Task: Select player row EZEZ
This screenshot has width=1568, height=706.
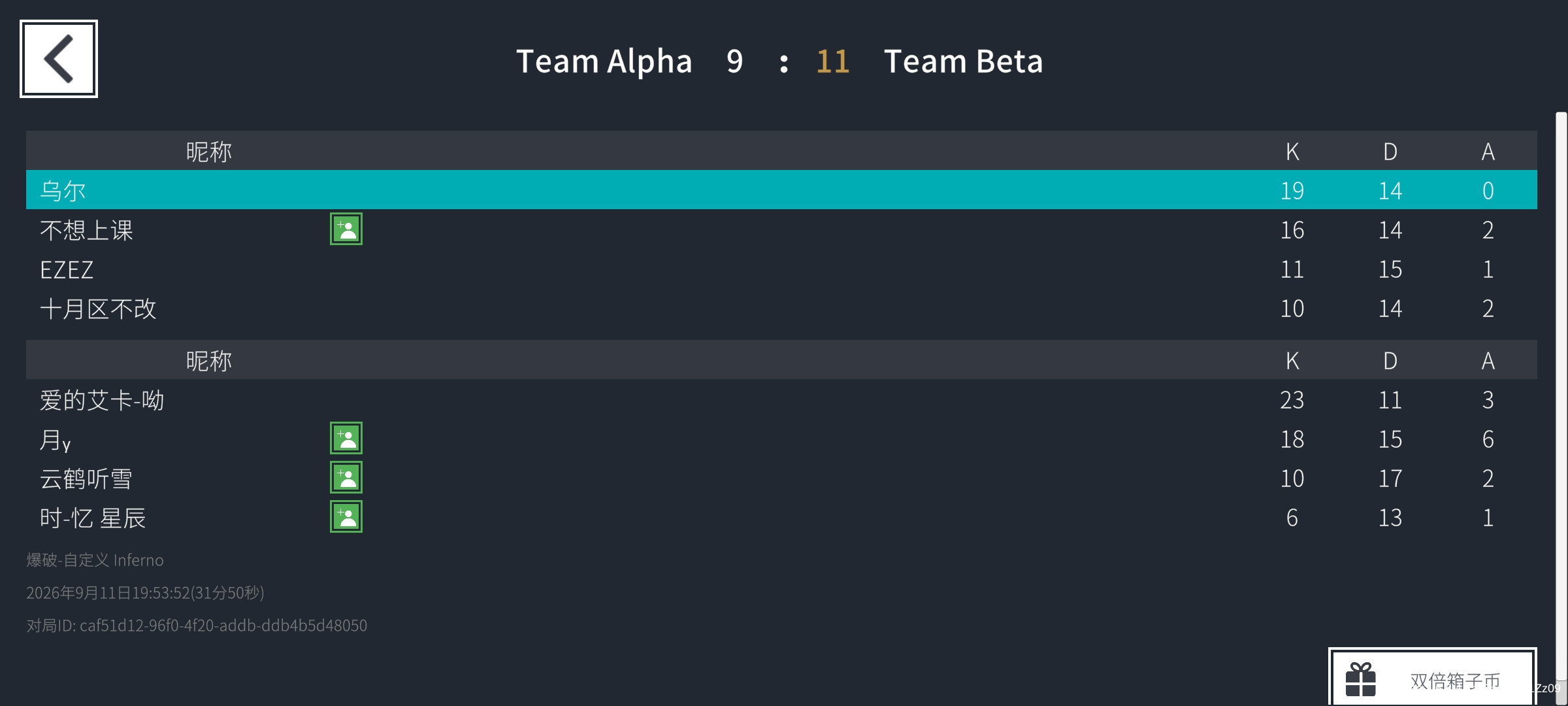Action: [x=781, y=269]
